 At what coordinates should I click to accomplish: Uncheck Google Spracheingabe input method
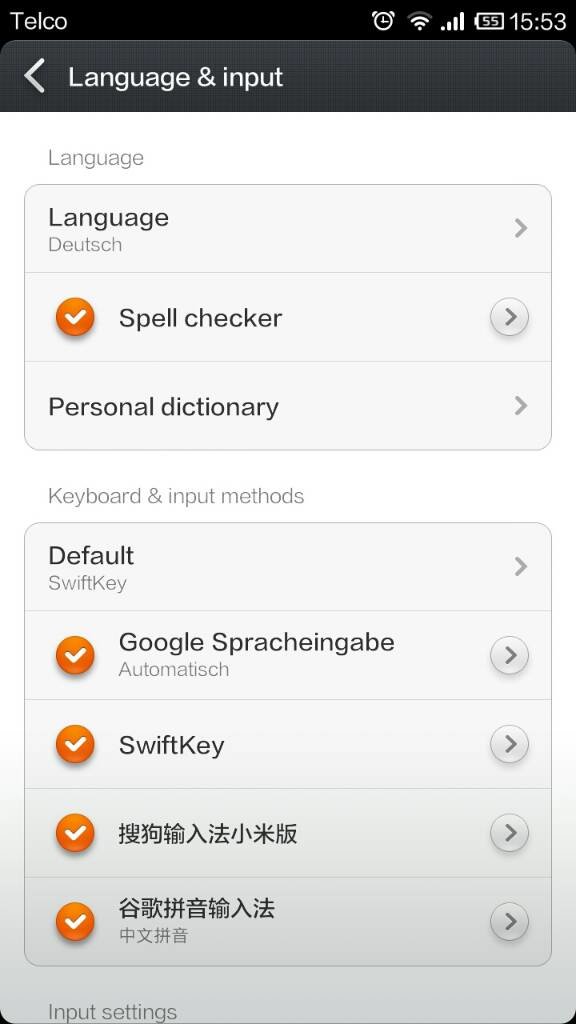point(75,655)
